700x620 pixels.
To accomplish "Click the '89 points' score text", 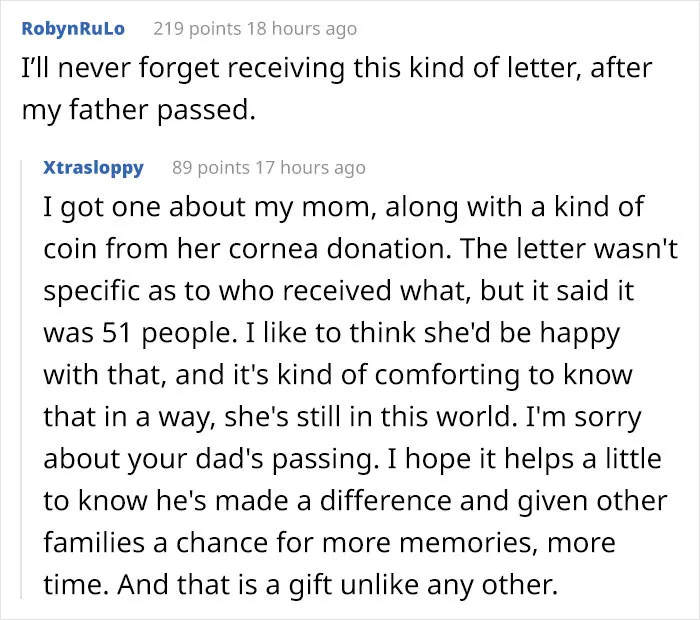I will click(x=211, y=168).
